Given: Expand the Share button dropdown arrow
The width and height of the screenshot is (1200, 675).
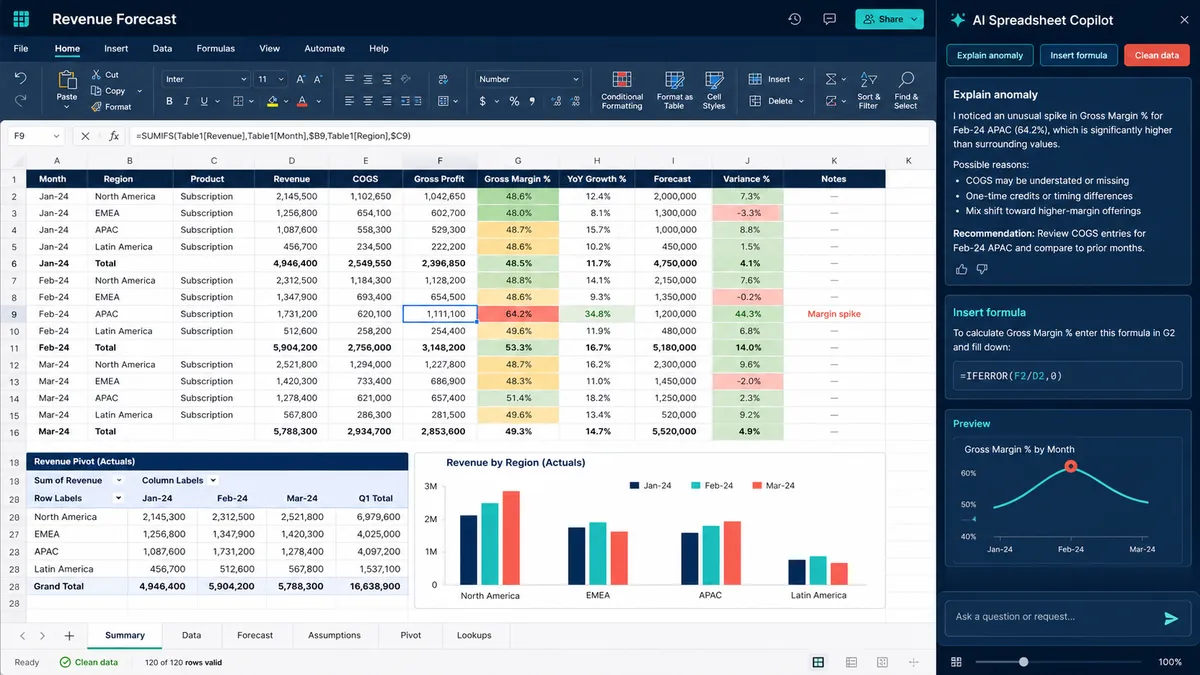Looking at the screenshot, I should tap(914, 19).
